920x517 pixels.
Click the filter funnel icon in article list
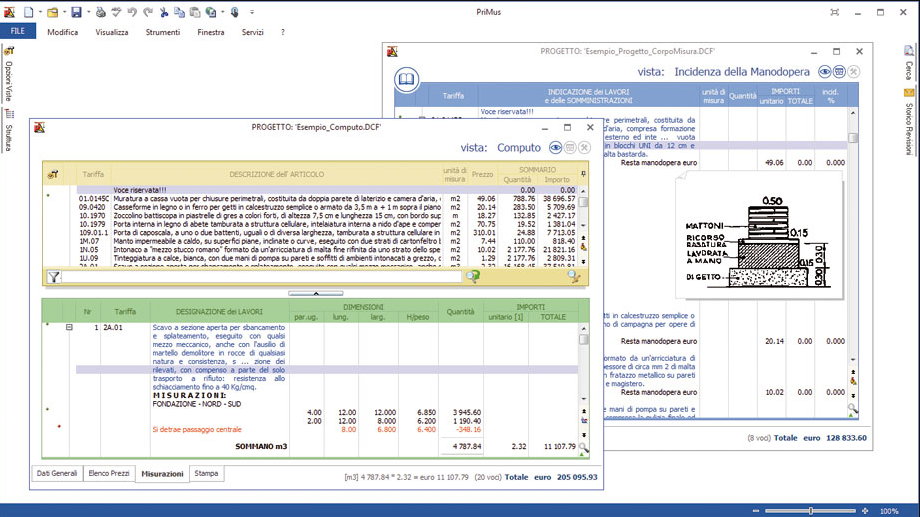coord(54,277)
